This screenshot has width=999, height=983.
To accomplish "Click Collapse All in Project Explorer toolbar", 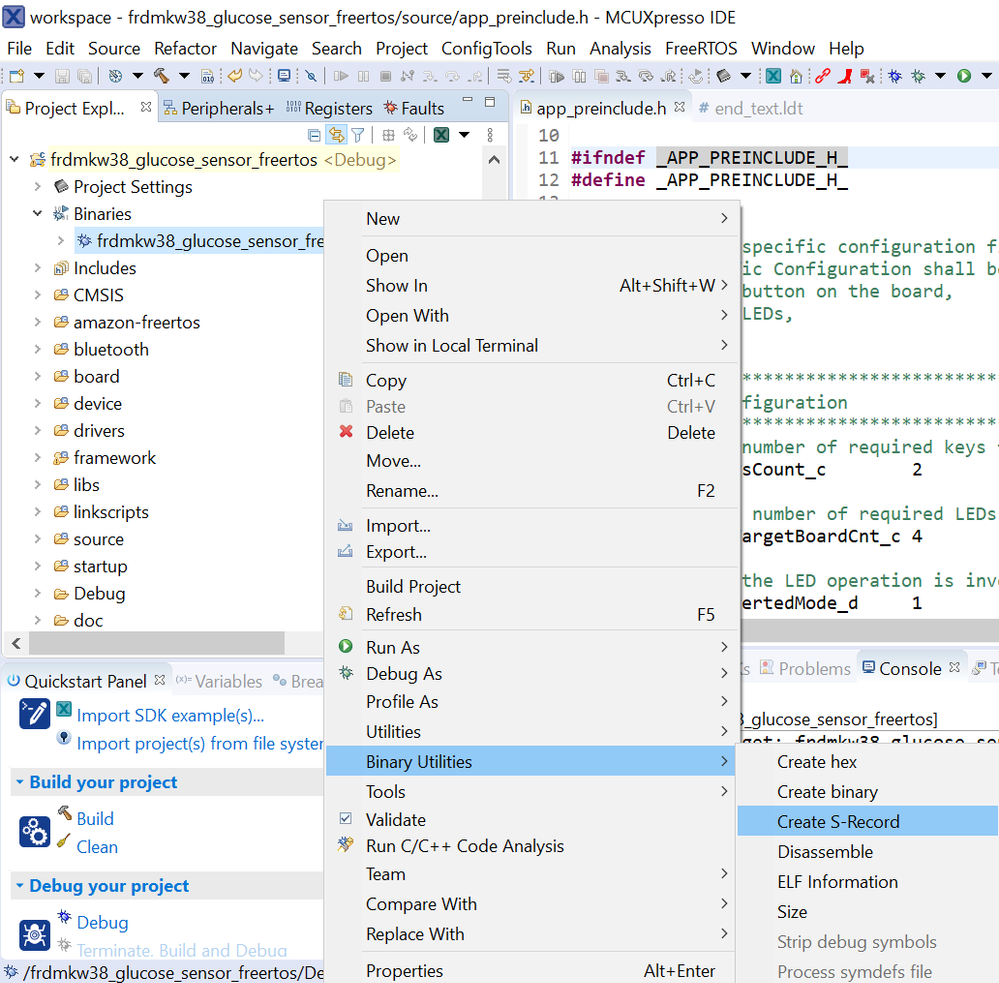I will tap(314, 135).
